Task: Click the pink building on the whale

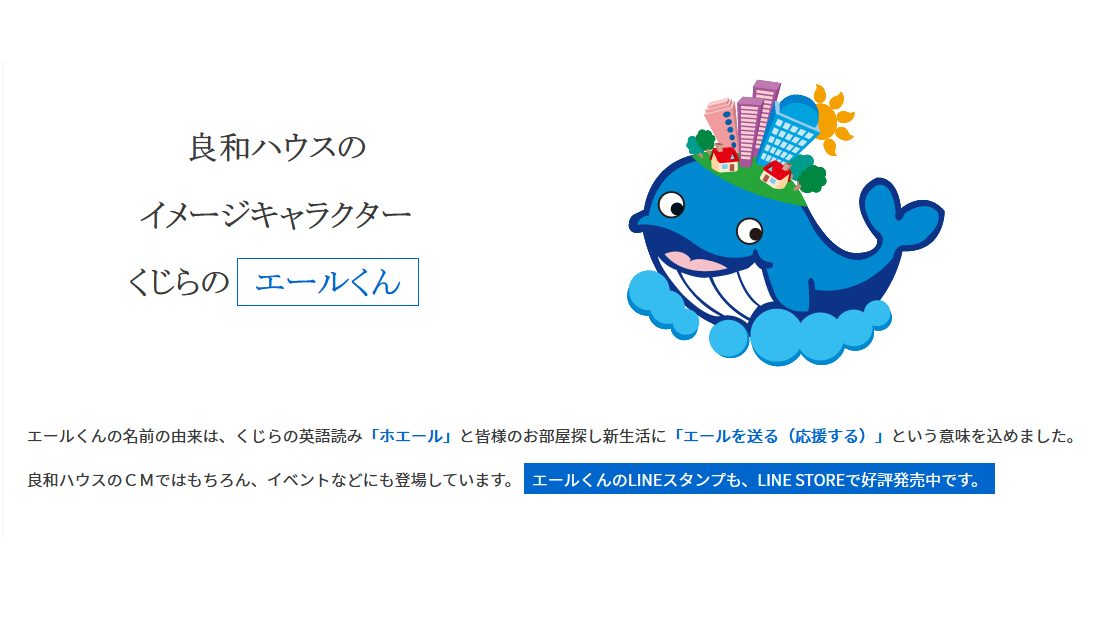Action: (721, 126)
